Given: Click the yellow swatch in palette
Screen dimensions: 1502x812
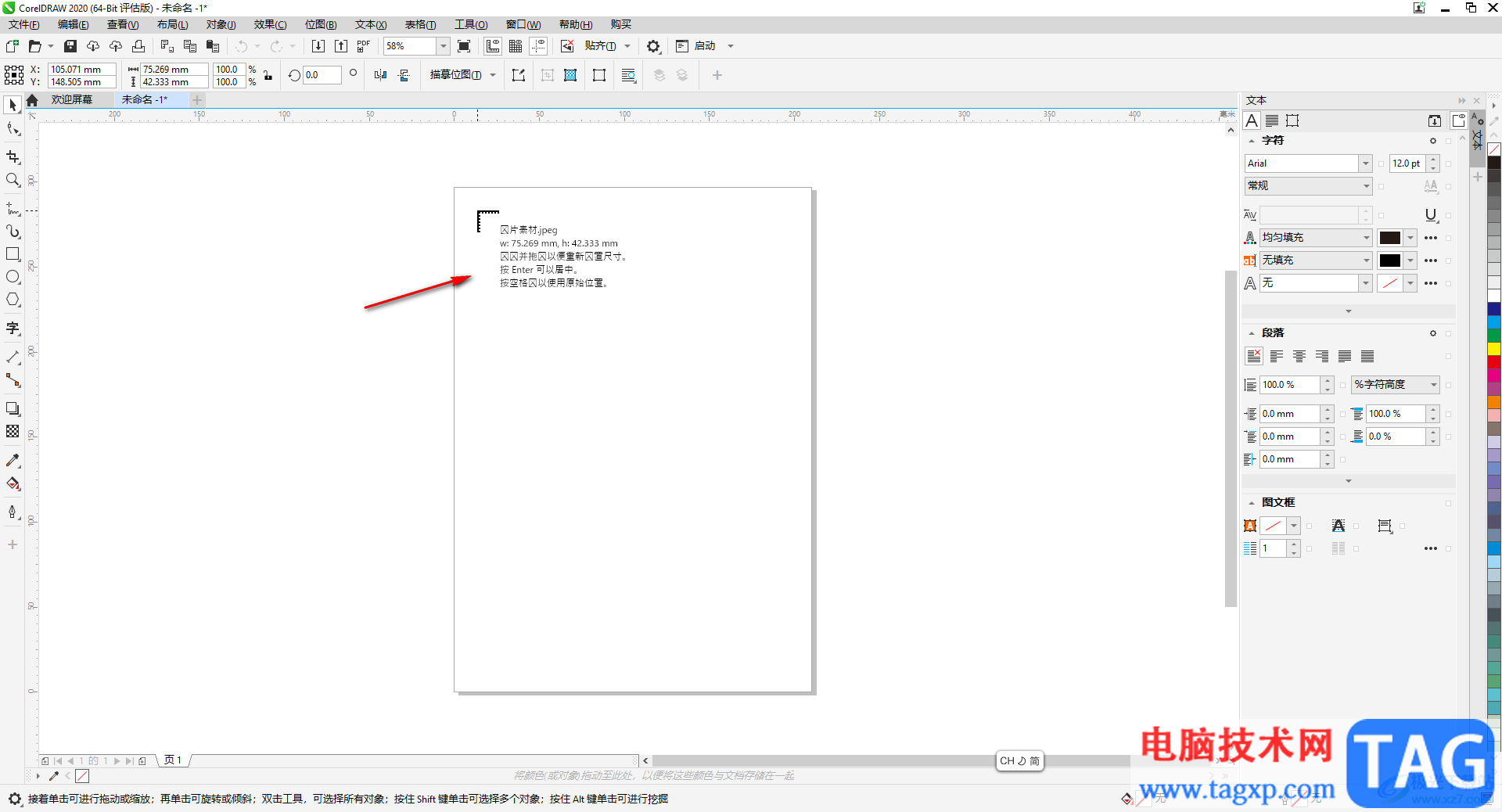Looking at the screenshot, I should (1494, 349).
